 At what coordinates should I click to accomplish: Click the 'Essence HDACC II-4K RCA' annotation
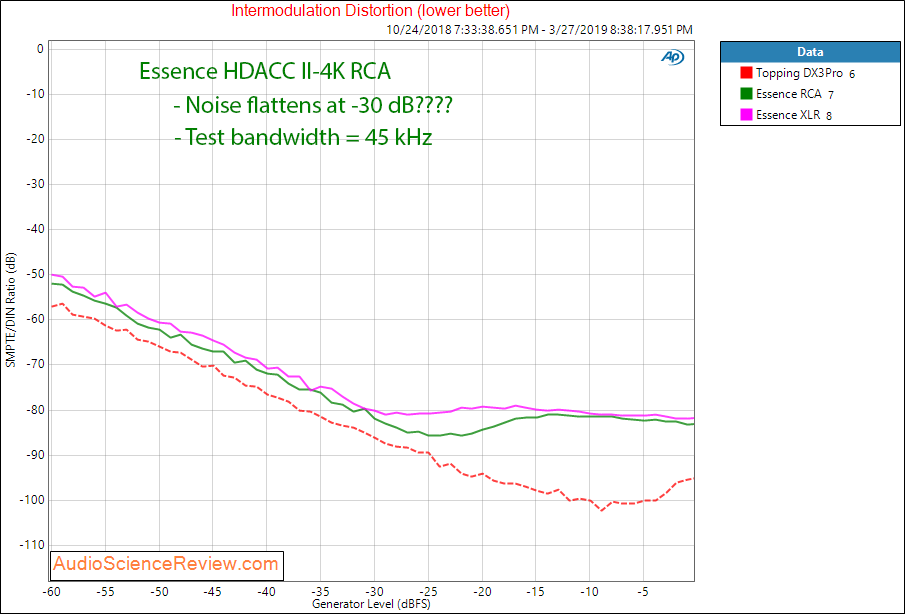tap(265, 72)
